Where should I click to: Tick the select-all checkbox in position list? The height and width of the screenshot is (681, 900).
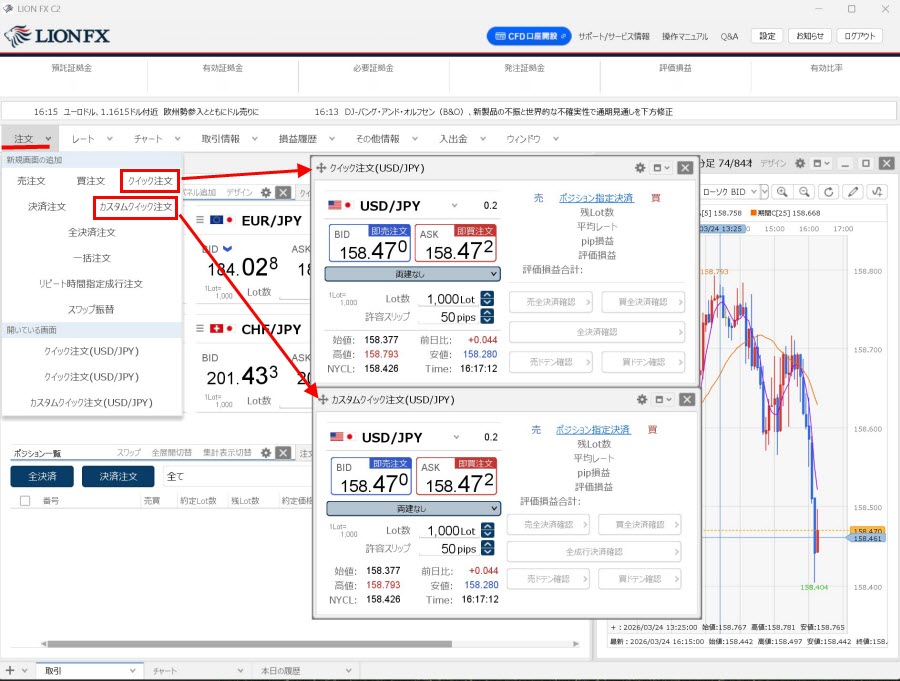point(25,501)
